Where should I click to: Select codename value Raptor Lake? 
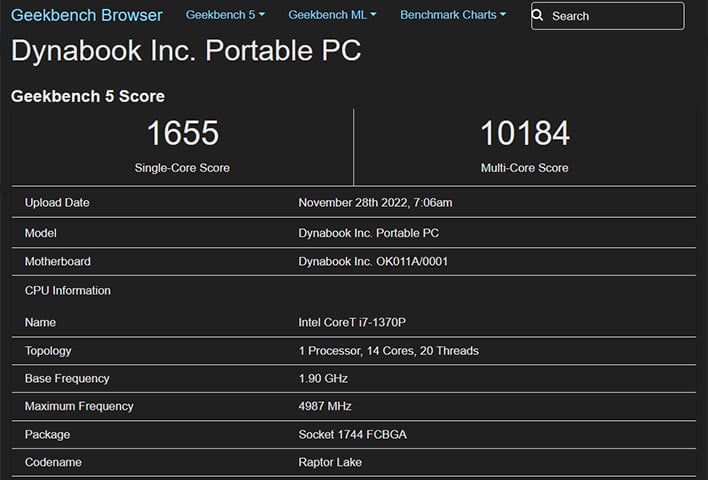tap(330, 462)
